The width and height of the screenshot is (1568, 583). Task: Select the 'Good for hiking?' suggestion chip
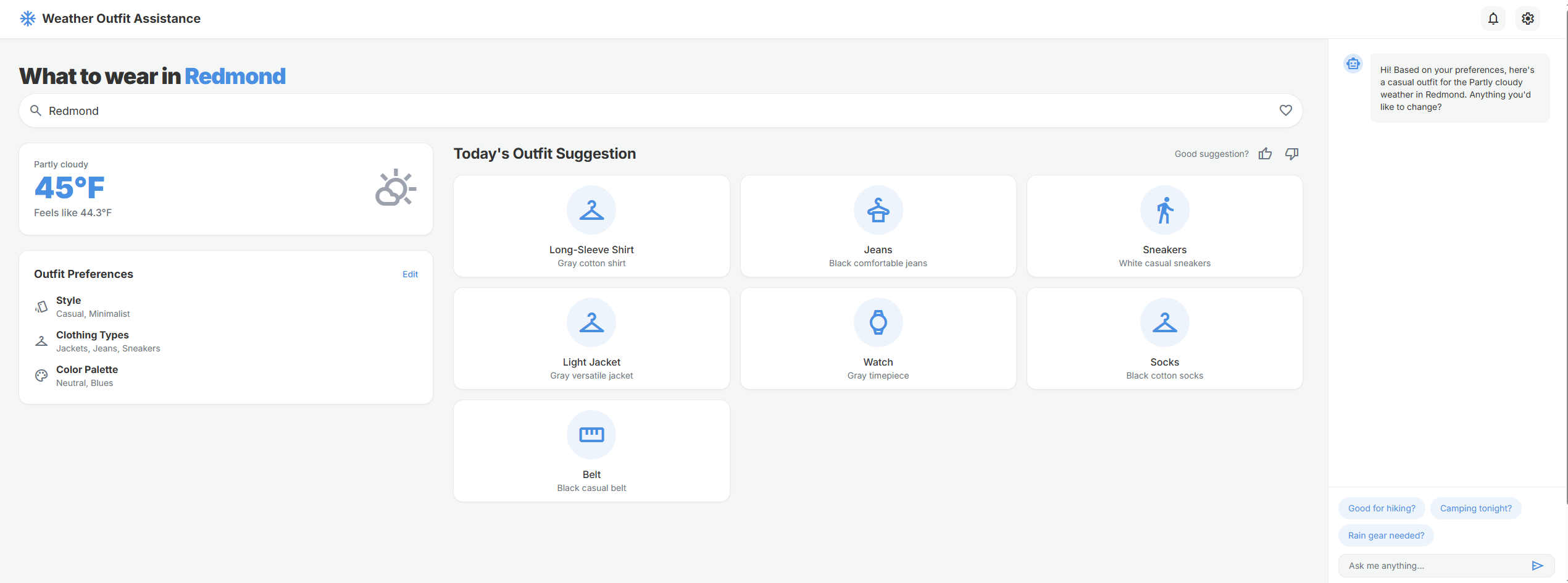pyautogui.click(x=1381, y=508)
